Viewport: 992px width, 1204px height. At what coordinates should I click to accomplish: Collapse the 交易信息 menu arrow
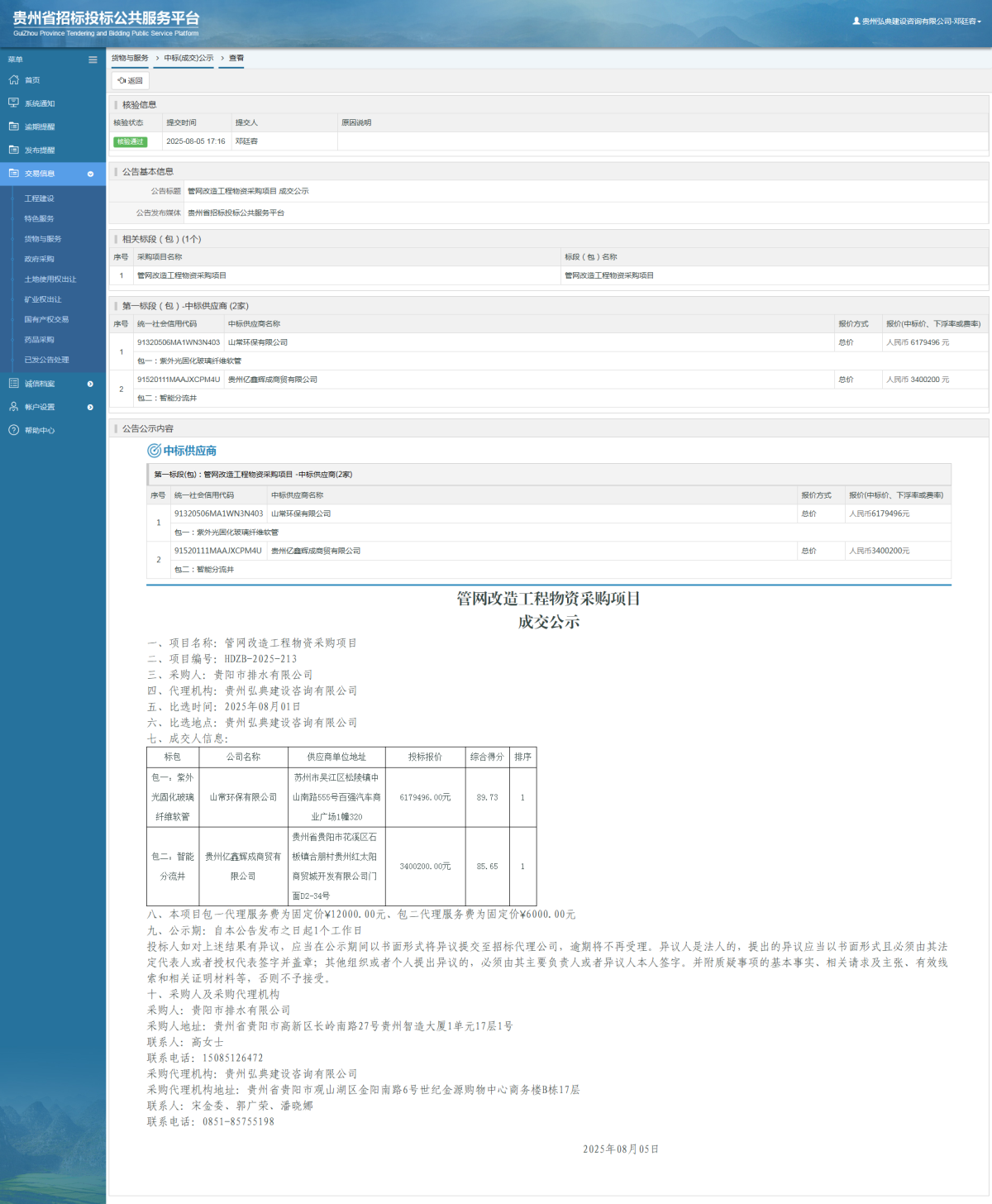pyautogui.click(x=90, y=174)
